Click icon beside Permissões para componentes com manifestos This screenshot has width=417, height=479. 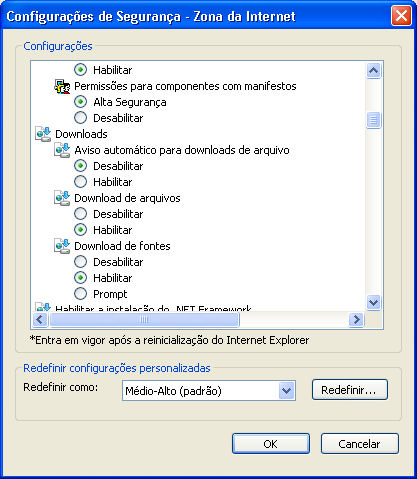tap(62, 86)
